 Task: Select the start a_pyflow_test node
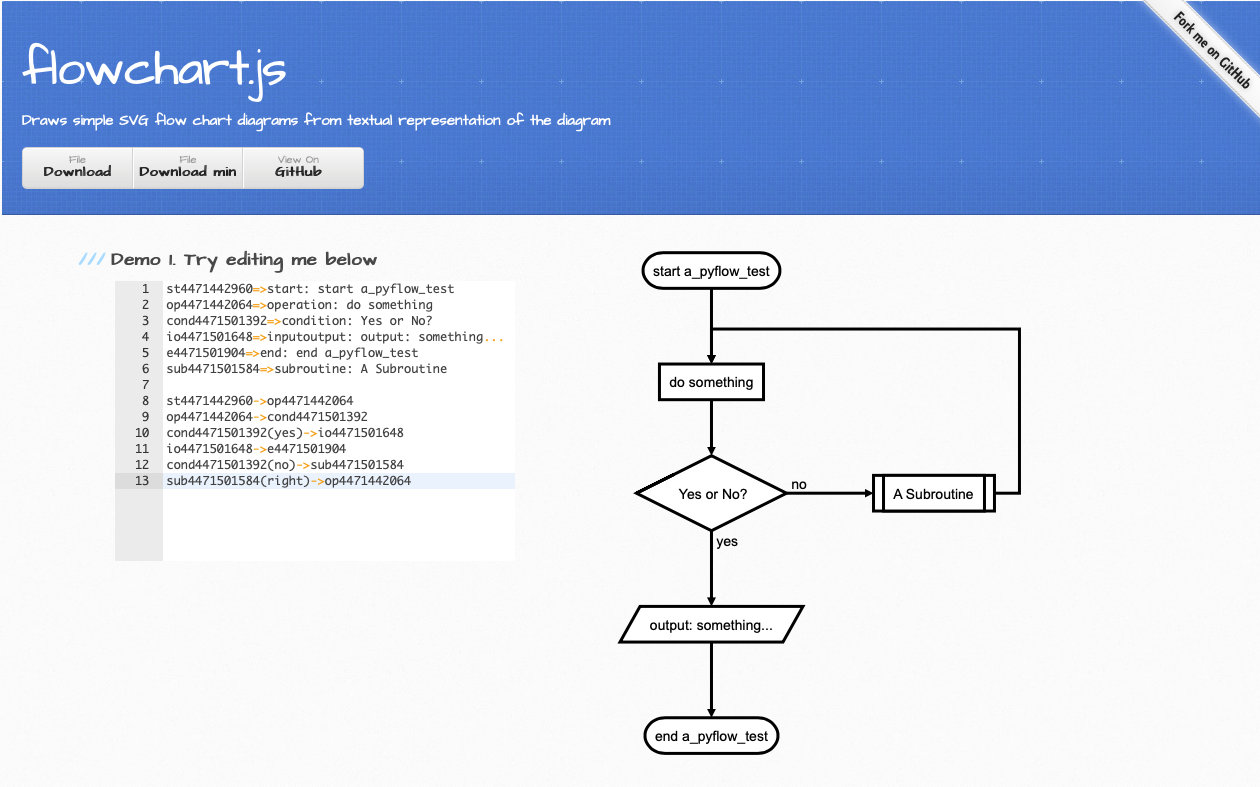711,270
